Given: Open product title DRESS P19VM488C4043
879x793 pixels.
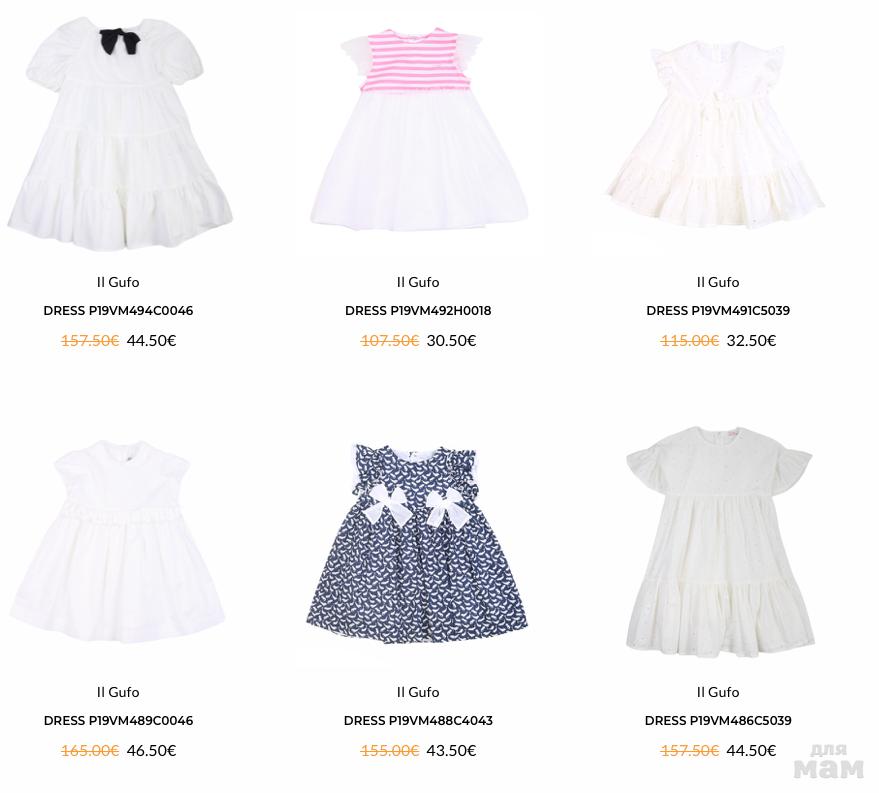Looking at the screenshot, I should click(x=418, y=721).
